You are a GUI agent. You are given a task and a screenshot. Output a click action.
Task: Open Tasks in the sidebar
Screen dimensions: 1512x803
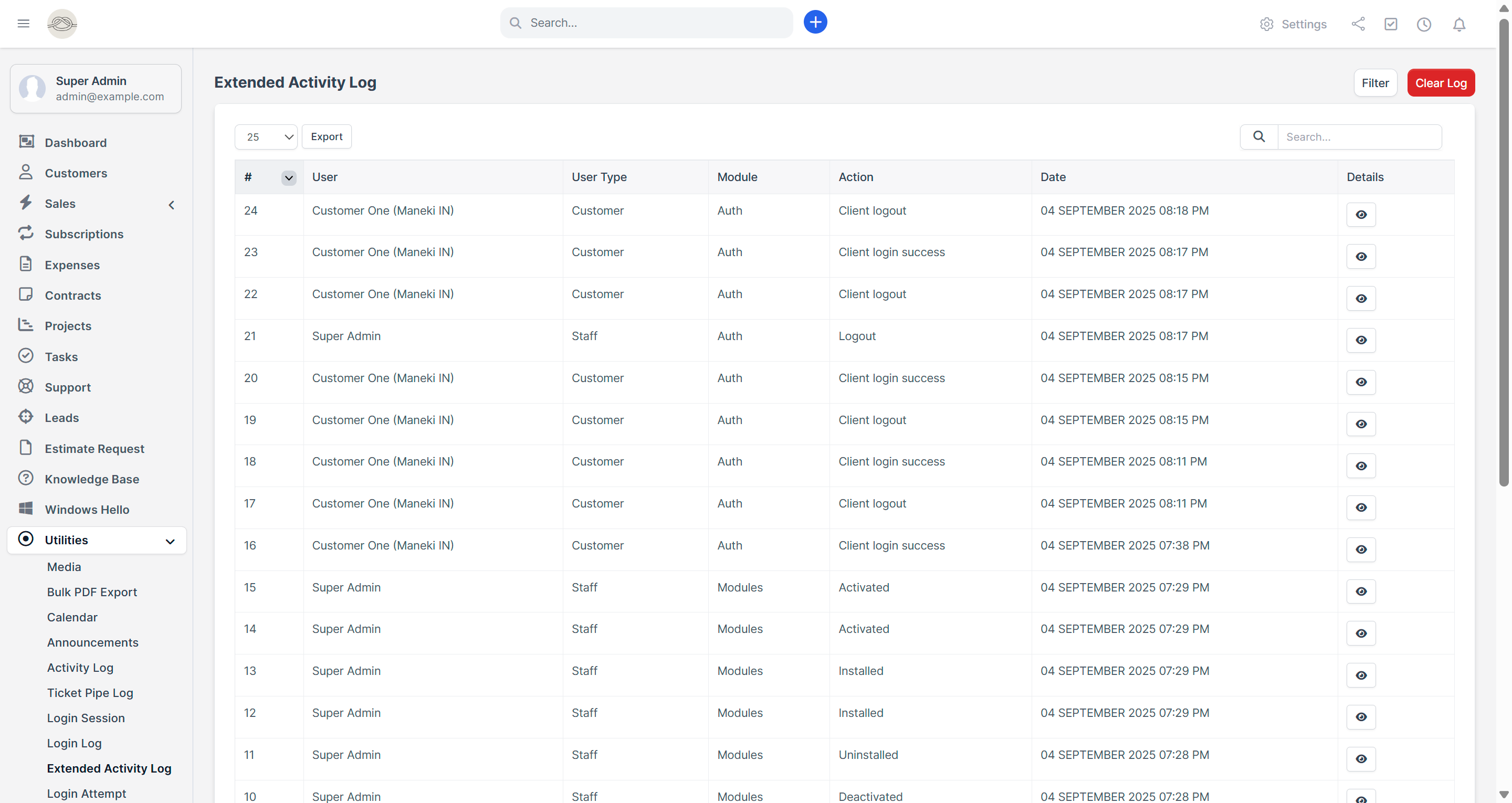[x=97, y=357]
